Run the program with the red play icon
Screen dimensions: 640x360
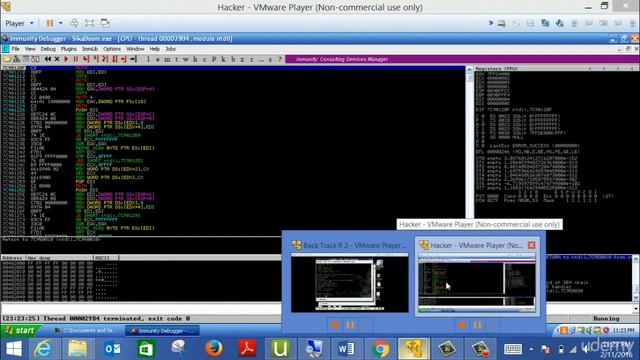tap(66, 59)
